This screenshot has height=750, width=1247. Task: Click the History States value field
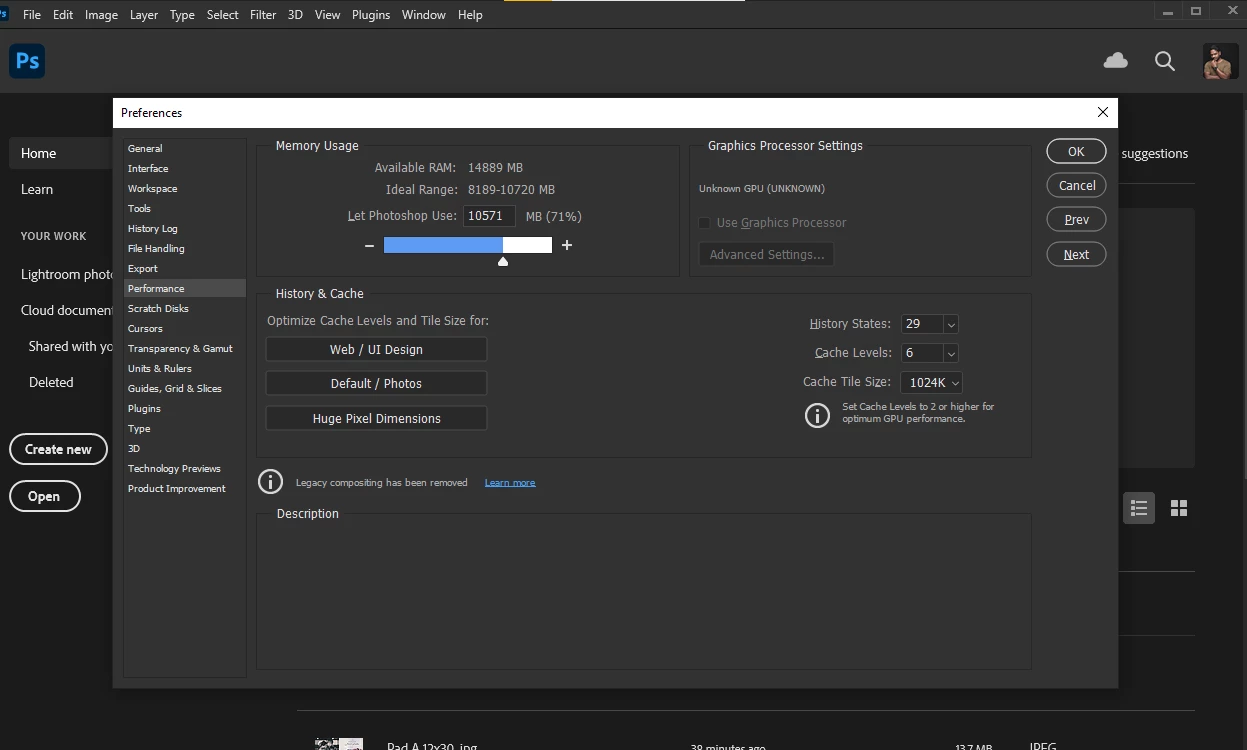pyautogui.click(x=921, y=324)
